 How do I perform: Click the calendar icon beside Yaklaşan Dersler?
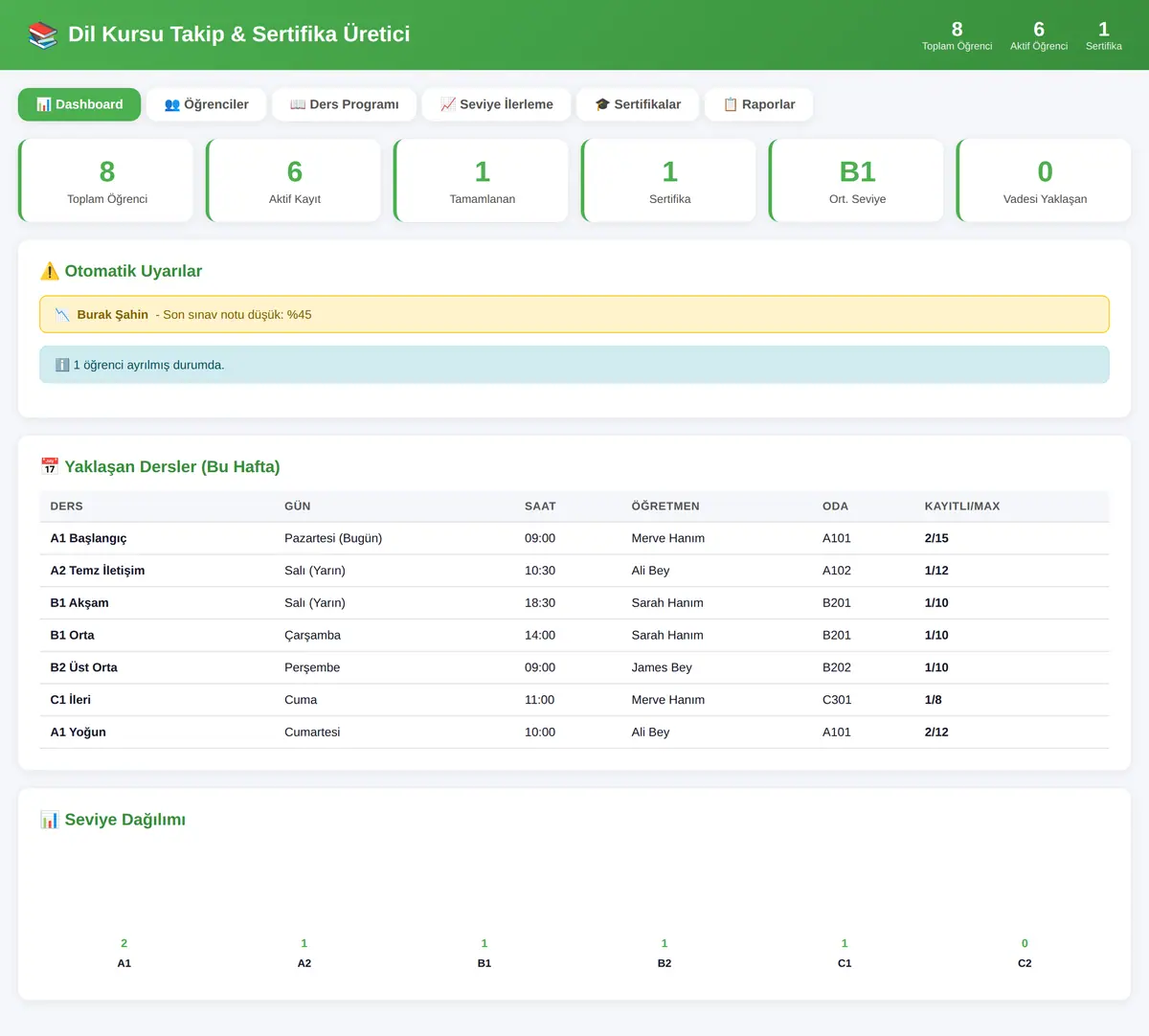click(x=50, y=466)
